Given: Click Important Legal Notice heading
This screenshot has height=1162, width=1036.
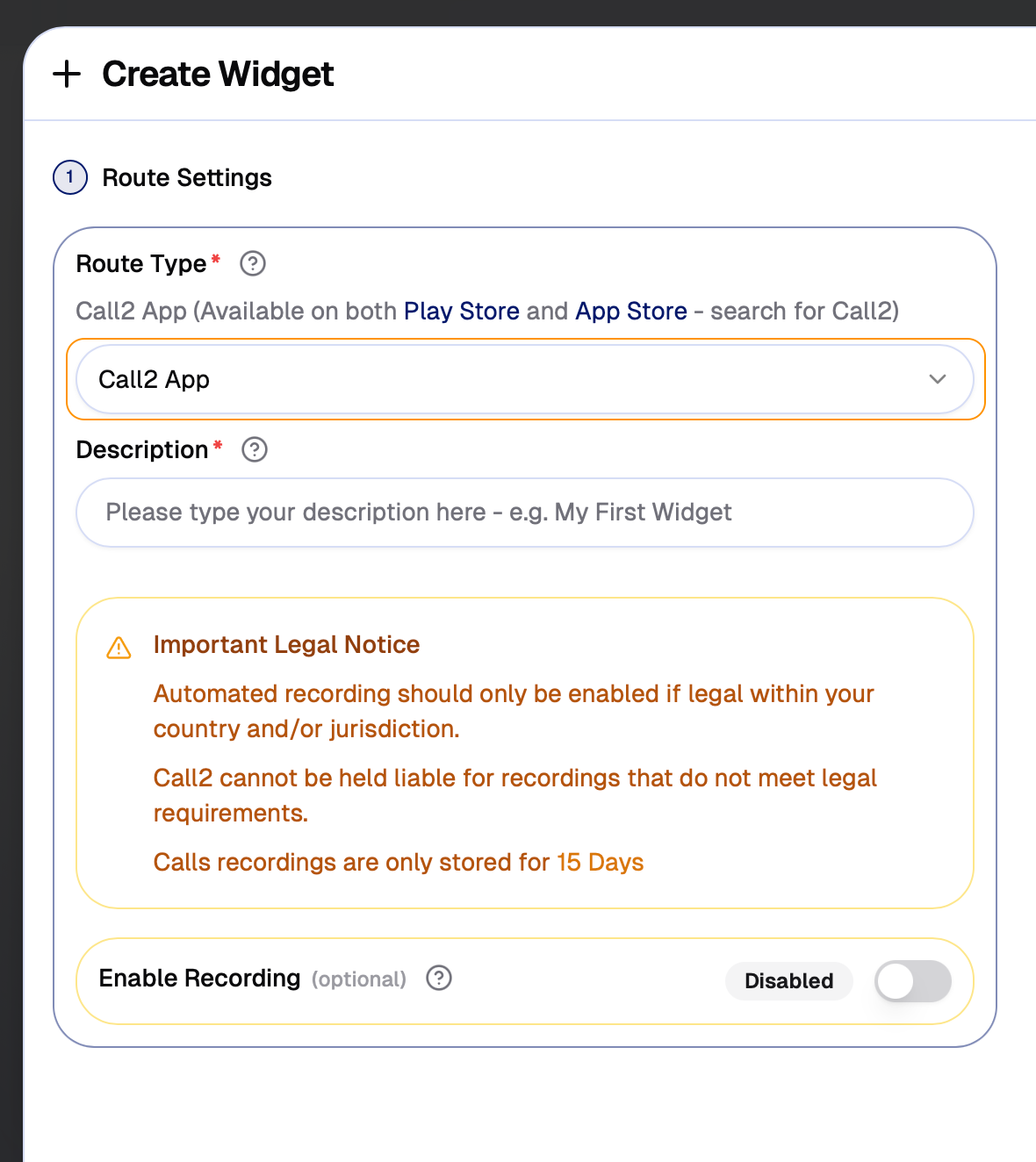Looking at the screenshot, I should (286, 644).
